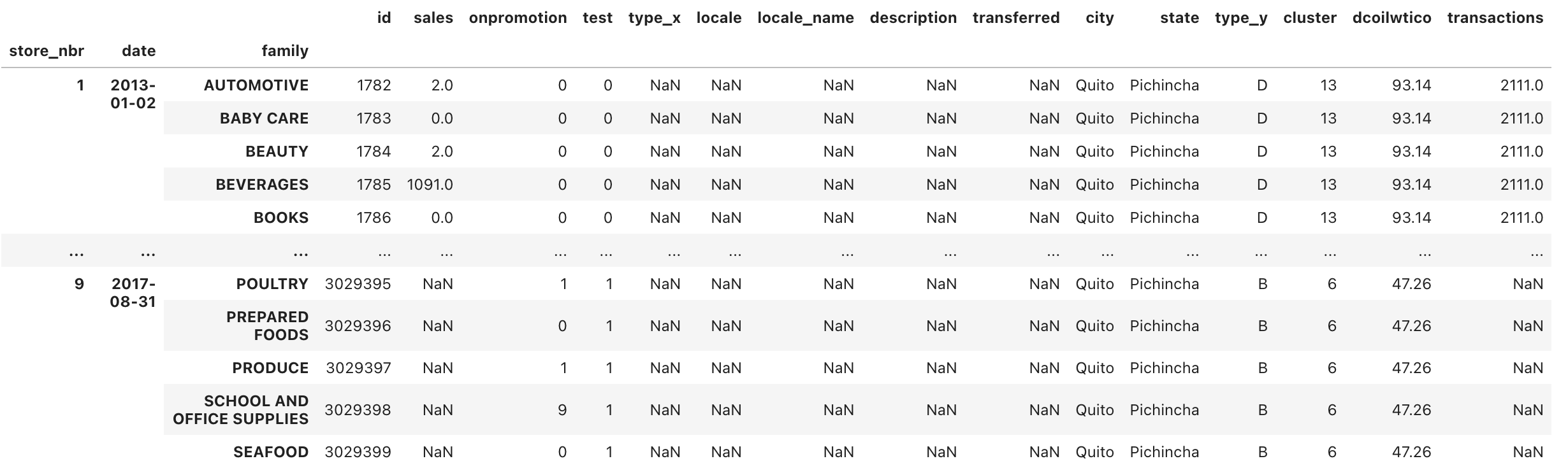Click the cluster column header
The height and width of the screenshot is (475, 1568).
coord(1309,18)
